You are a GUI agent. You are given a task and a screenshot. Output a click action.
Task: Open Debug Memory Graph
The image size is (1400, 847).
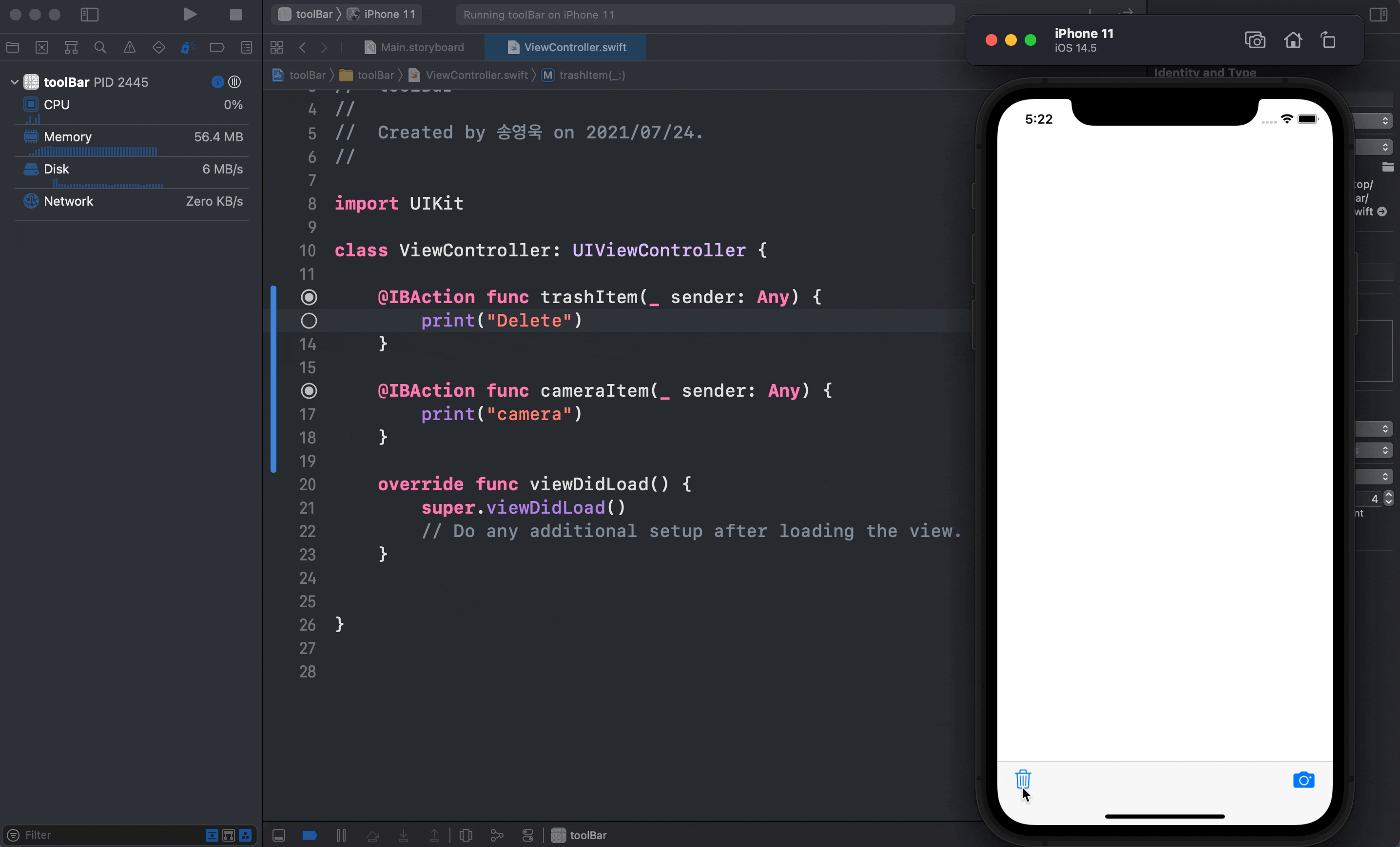click(x=497, y=835)
